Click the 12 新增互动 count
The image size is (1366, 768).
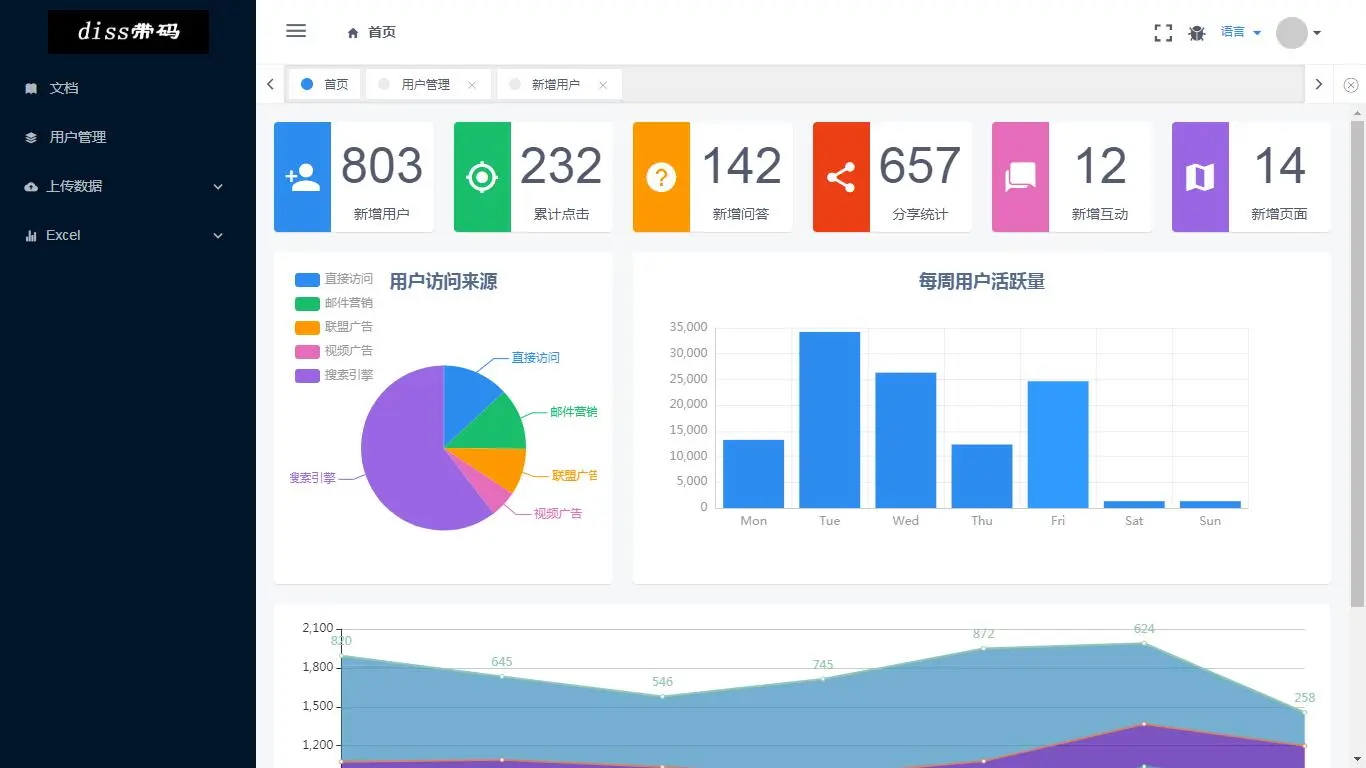1100,166
